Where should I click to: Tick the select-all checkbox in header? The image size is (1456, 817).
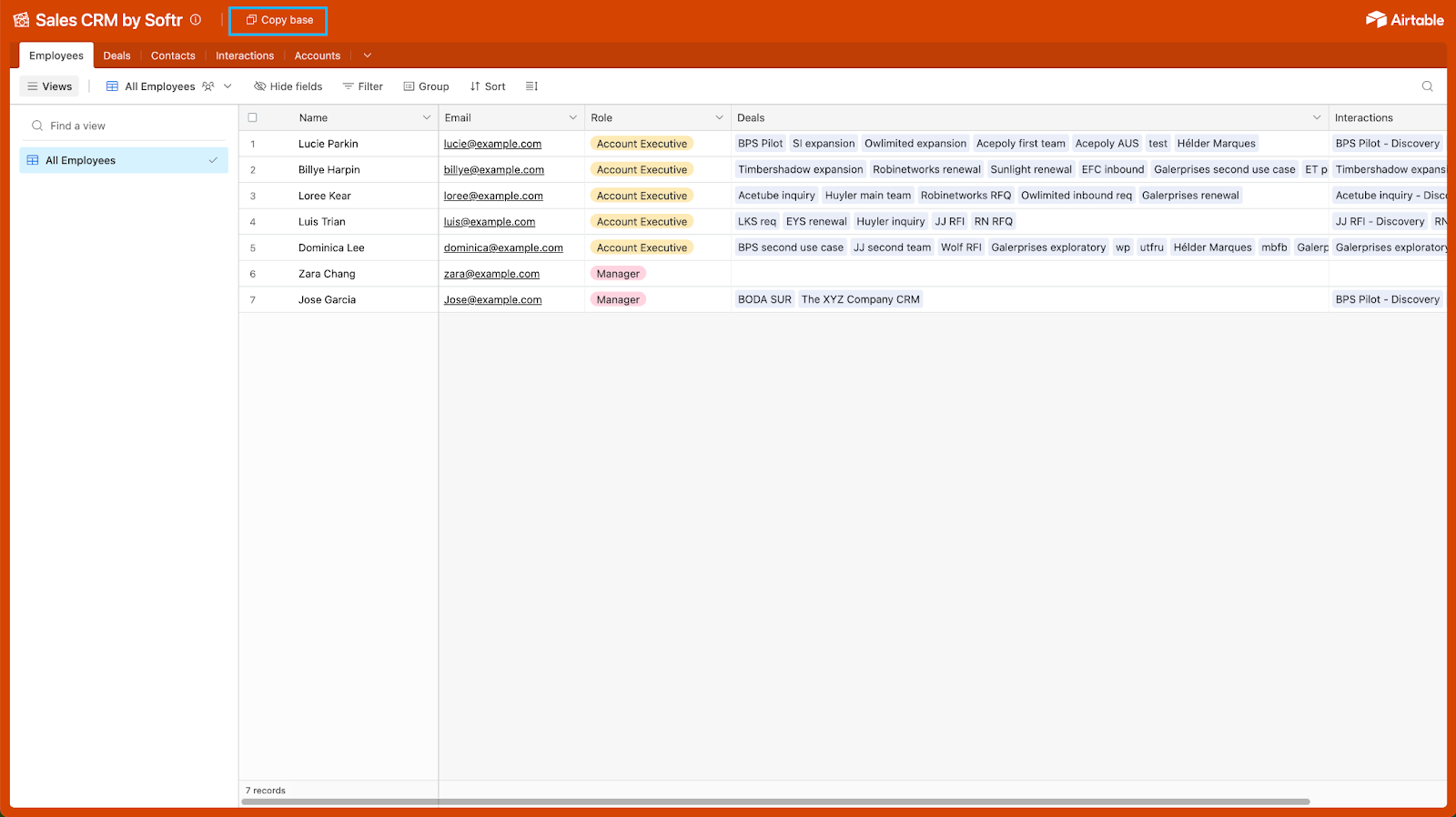click(253, 117)
